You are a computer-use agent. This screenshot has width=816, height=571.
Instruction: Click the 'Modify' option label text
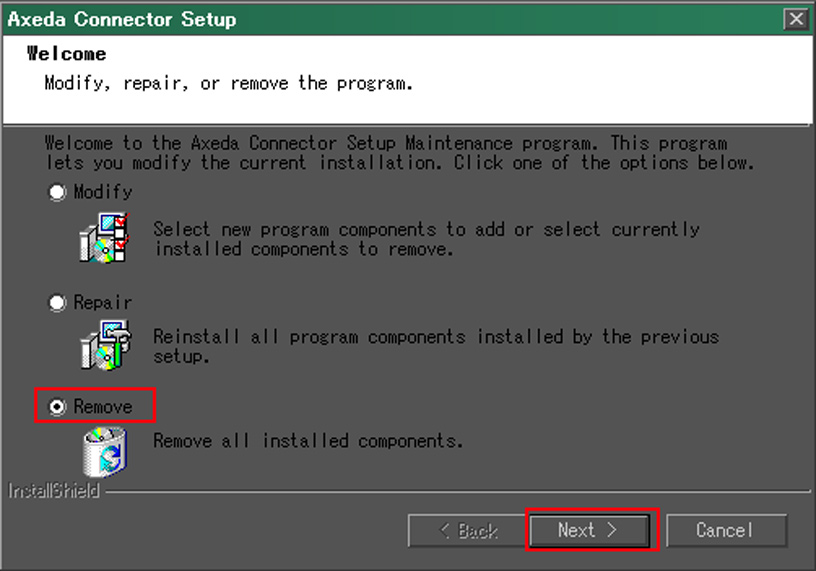(x=103, y=192)
